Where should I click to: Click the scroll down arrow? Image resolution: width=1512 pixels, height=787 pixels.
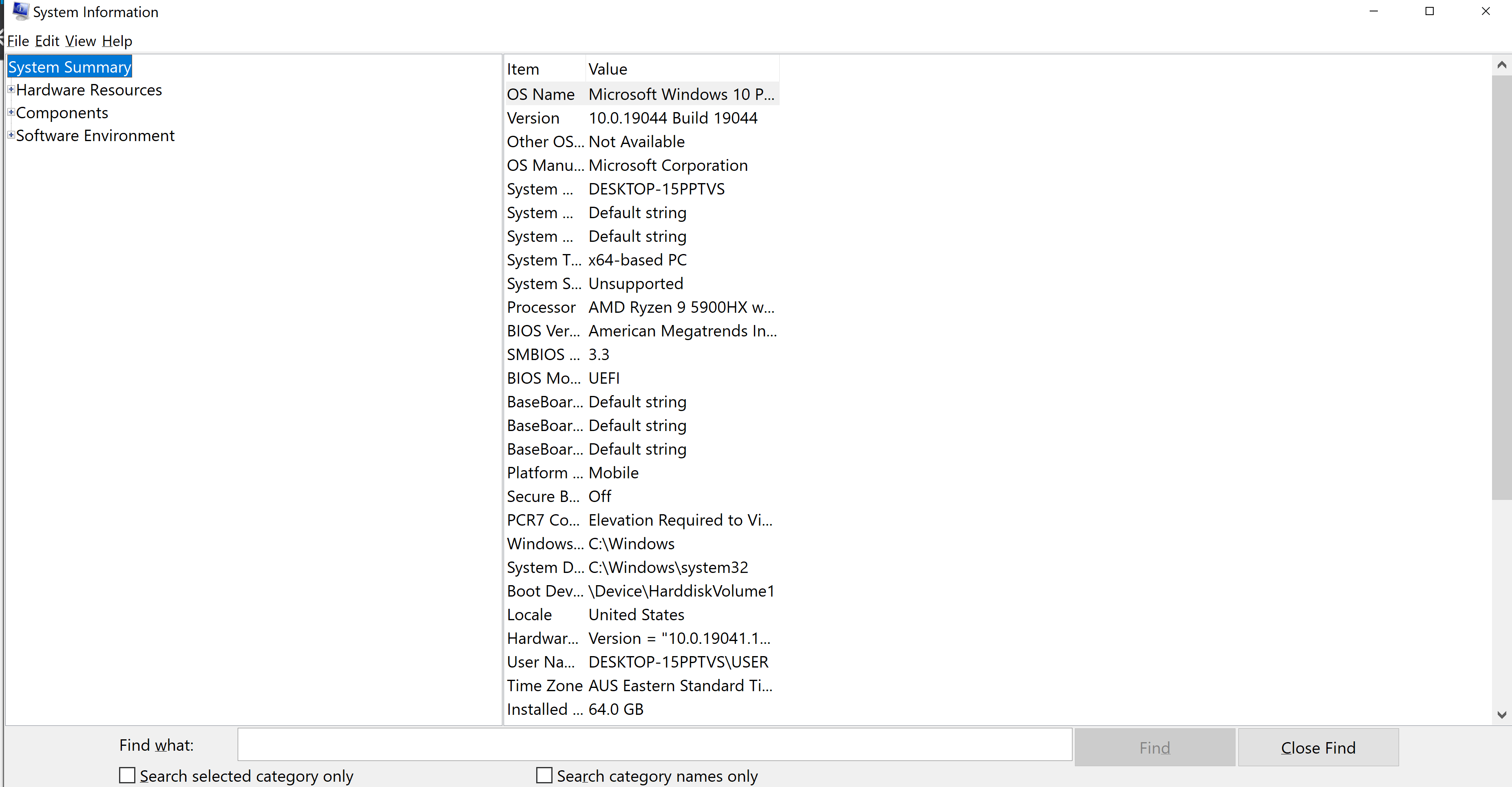coord(1501,714)
